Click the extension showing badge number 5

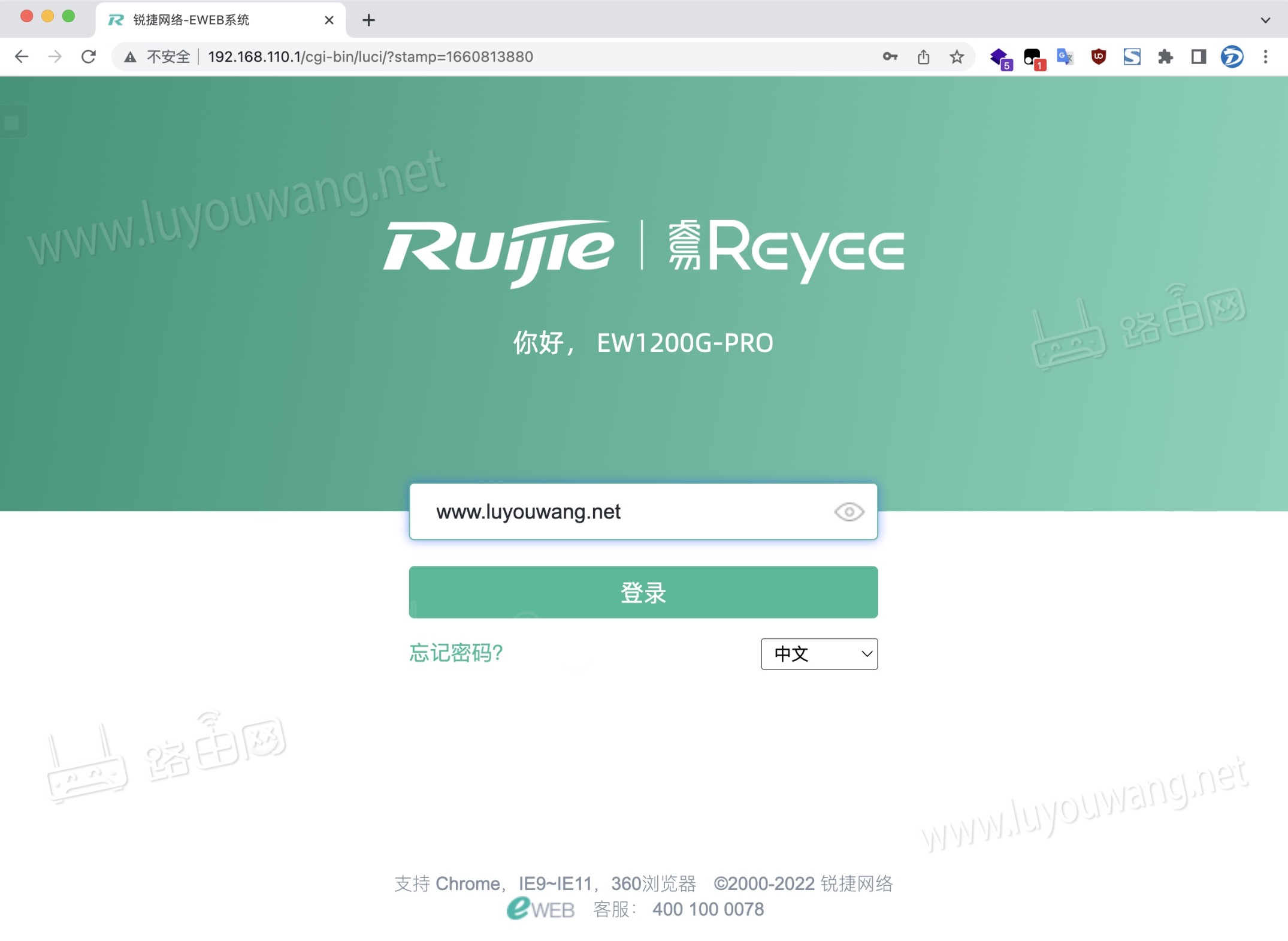pos(999,56)
